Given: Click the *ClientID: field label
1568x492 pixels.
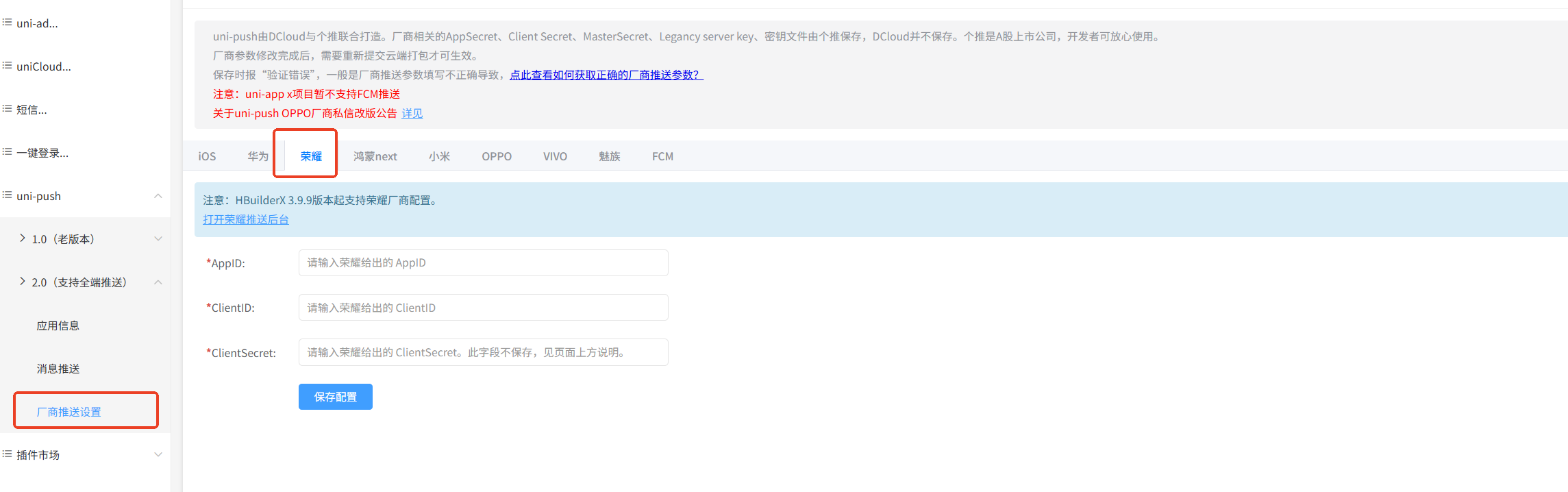Looking at the screenshot, I should 230,308.
